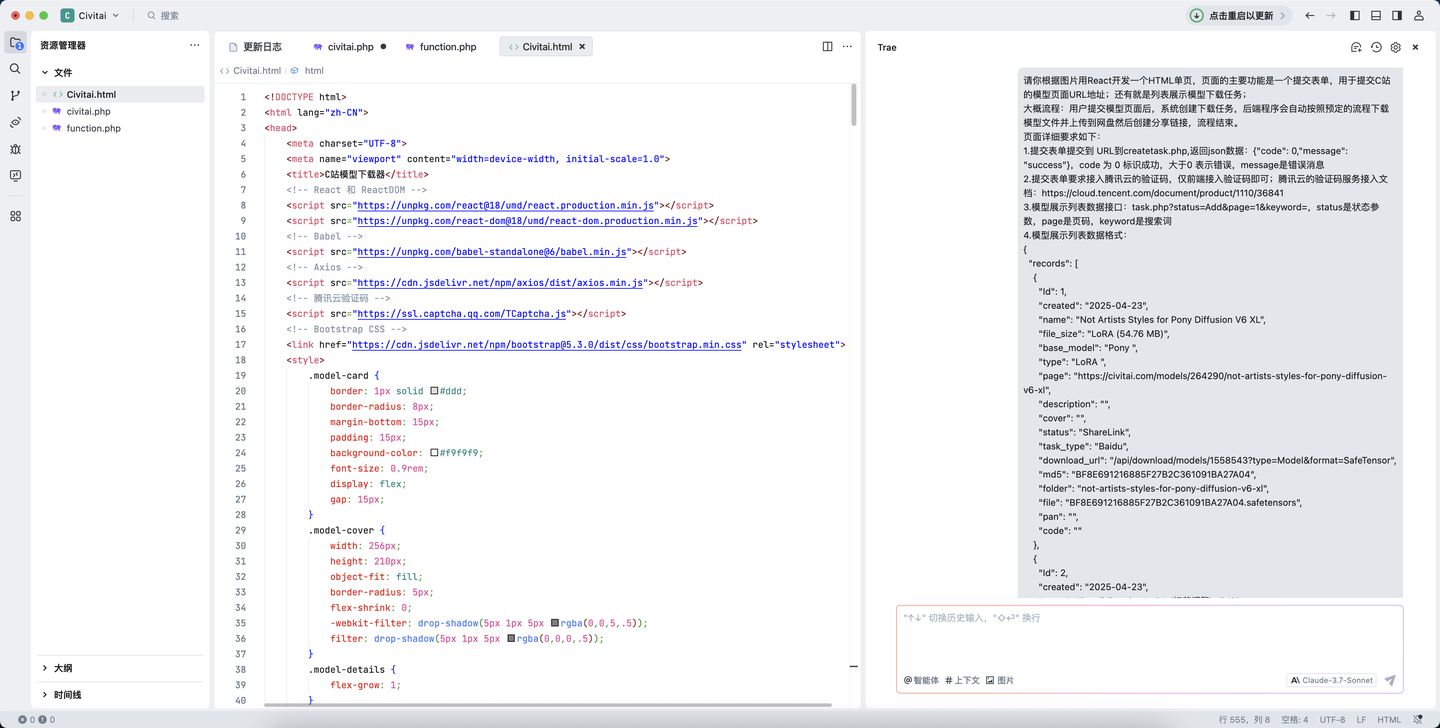The image size is (1440, 728).
Task: Click the editor horizontal scrollbar
Action: pos(548,705)
